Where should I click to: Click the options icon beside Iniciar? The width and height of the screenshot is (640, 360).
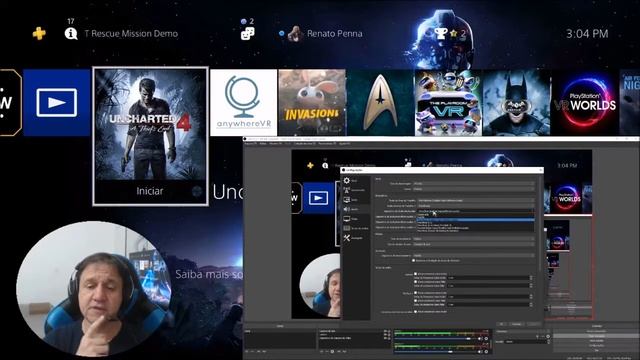[x=197, y=191]
